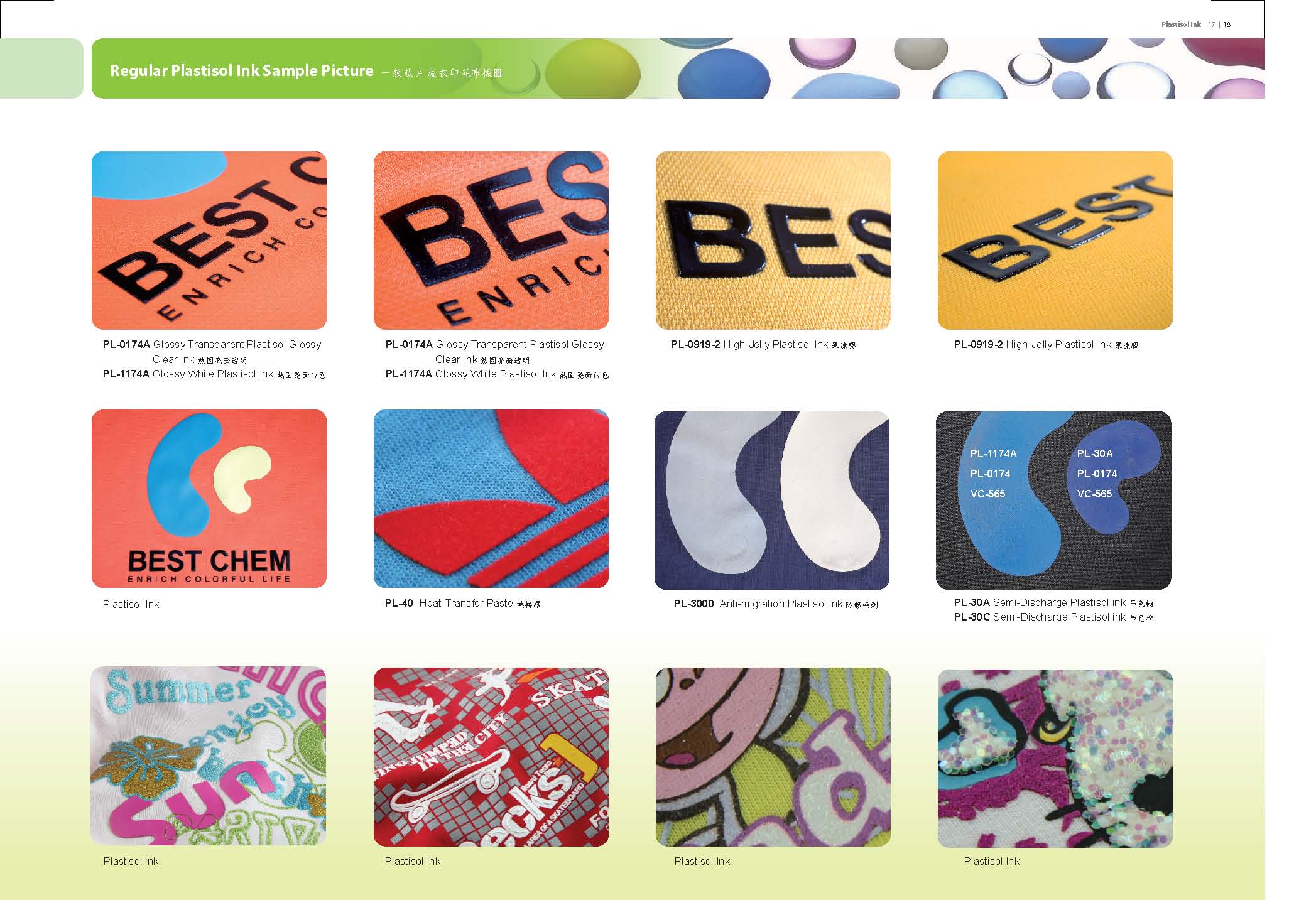The image size is (1316, 900).
Task: Click the PL-30A label on dark-blue bean
Action: pos(1095,453)
